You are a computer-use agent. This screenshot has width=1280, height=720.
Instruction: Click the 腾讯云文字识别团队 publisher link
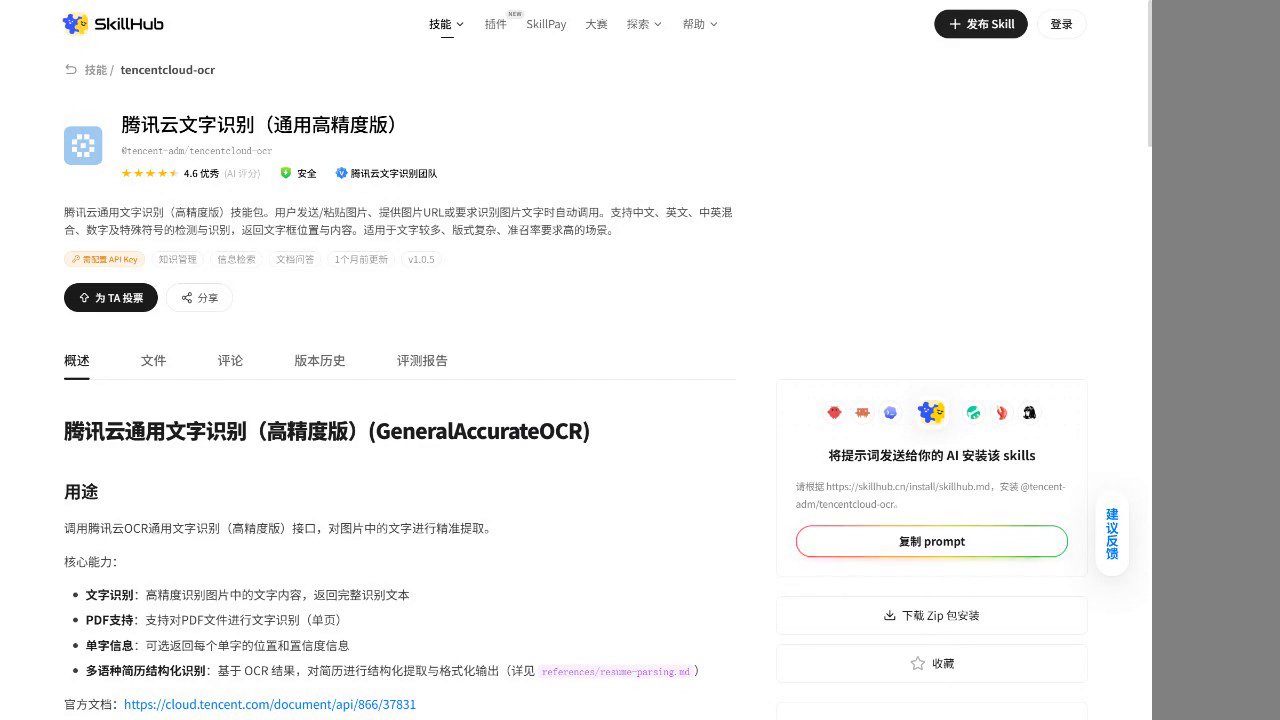tap(393, 173)
